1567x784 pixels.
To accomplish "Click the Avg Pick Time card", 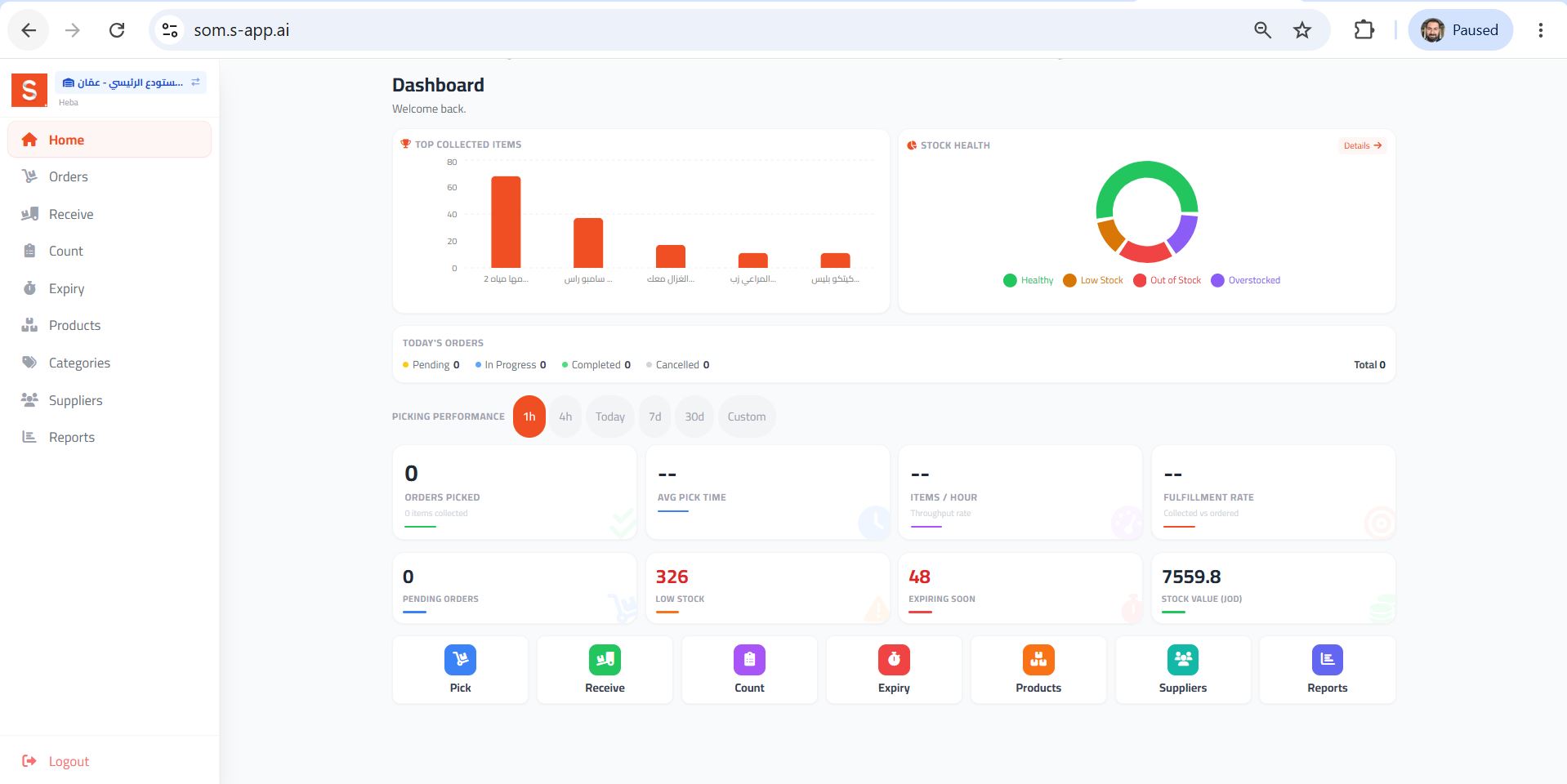I will point(767,492).
